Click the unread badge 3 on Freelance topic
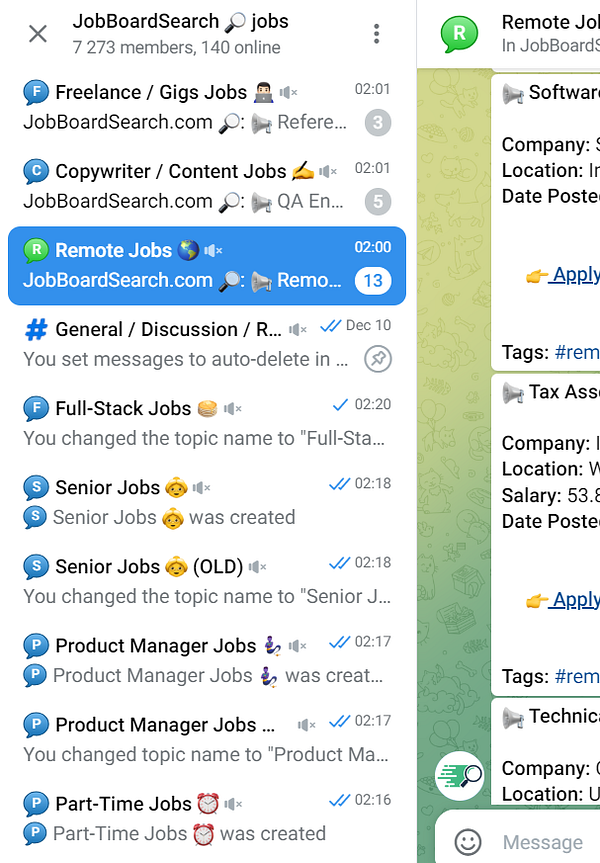Viewport: 600px width, 863px height. pyautogui.click(x=378, y=123)
